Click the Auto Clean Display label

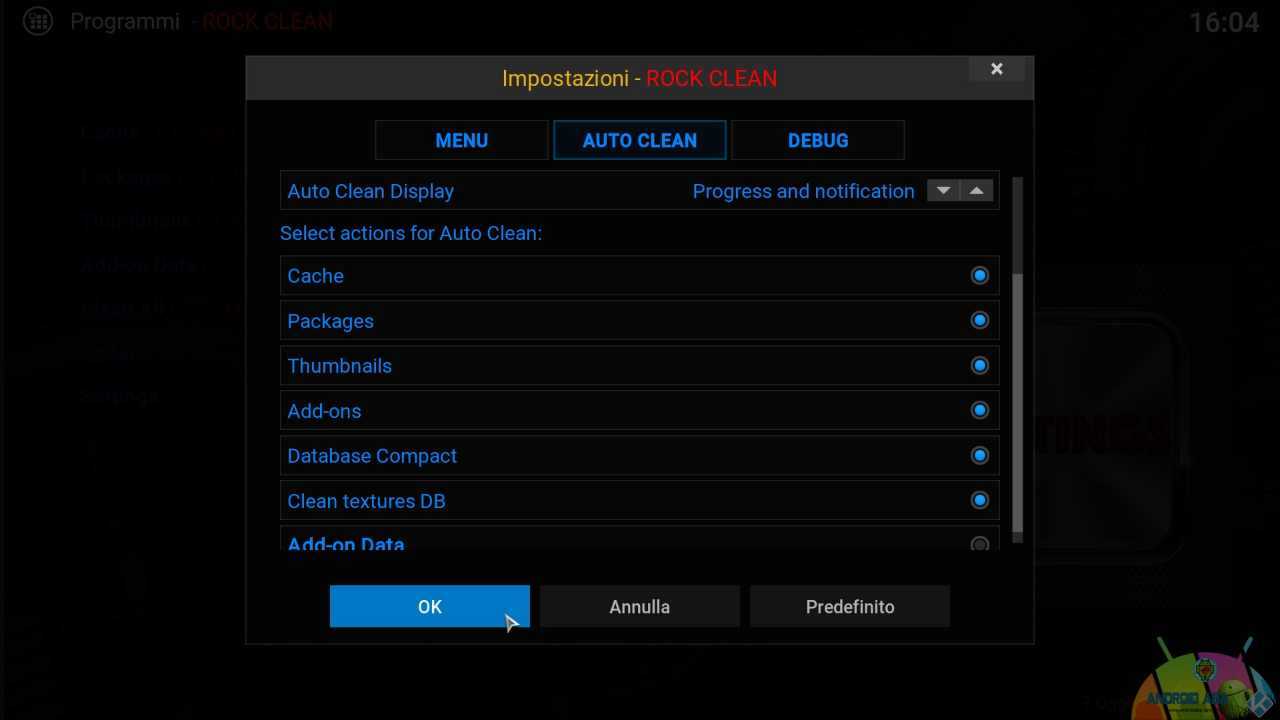click(371, 191)
